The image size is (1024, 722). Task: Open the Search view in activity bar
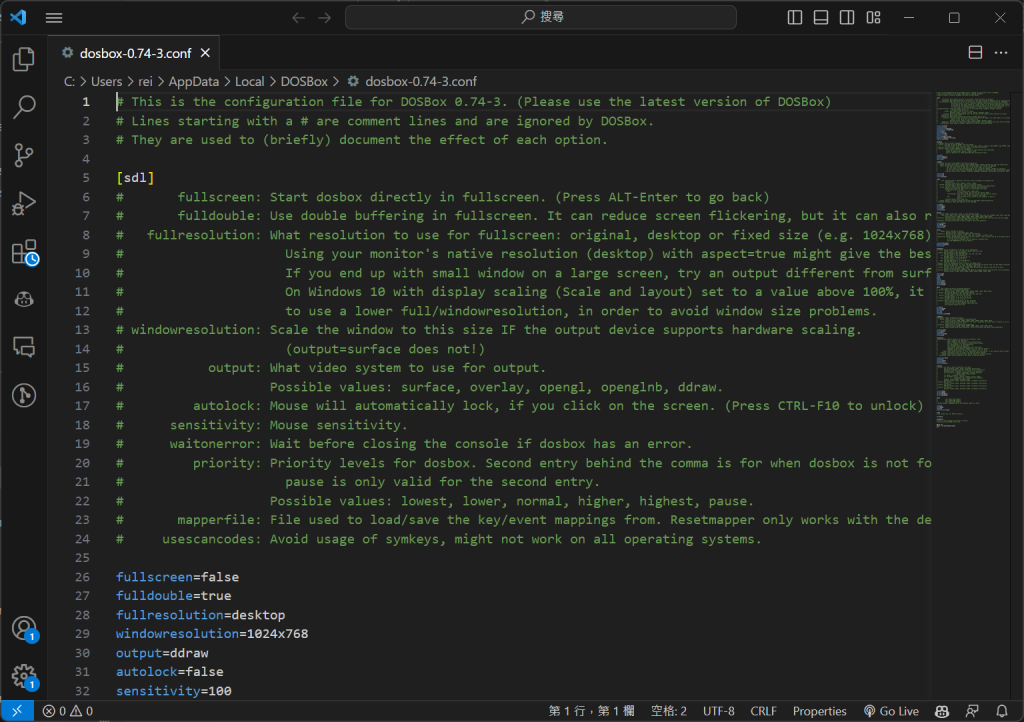24,107
